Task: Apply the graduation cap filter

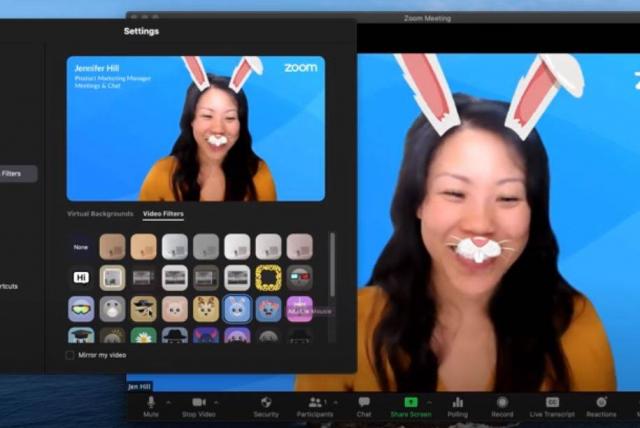Action: [81, 335]
